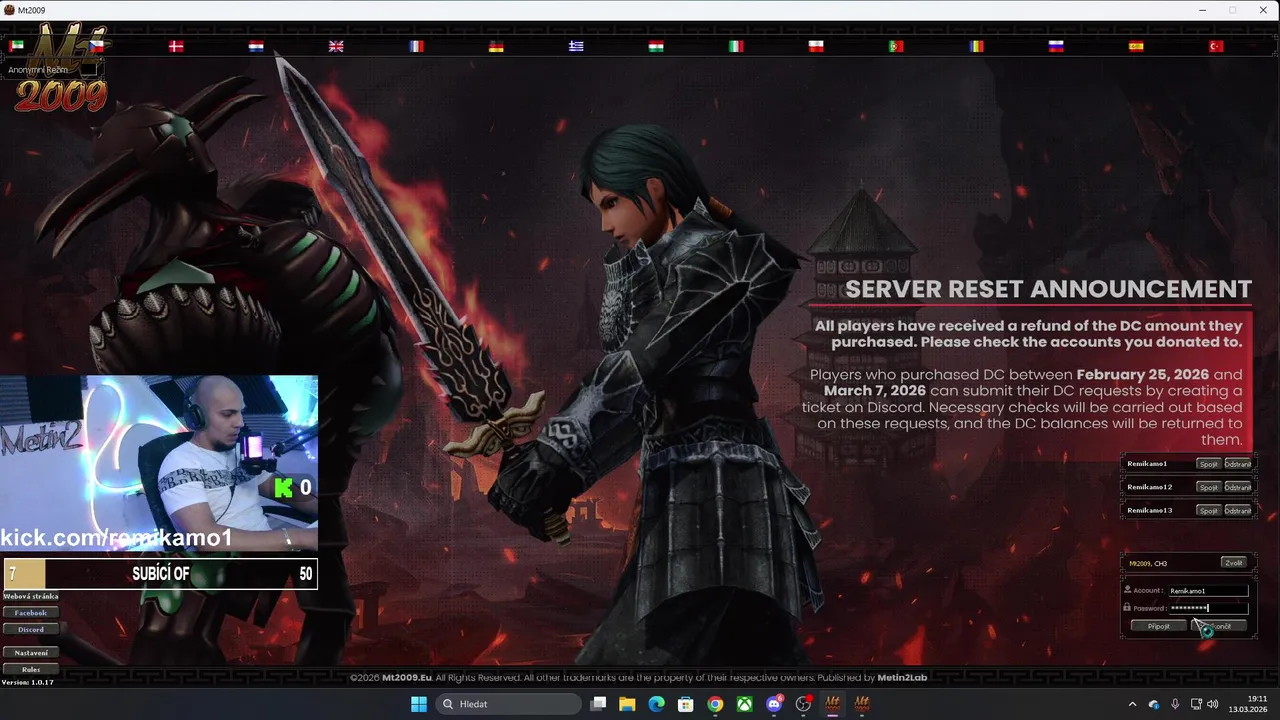Choose the Portuguese flag language
Viewport: 1280px width, 720px height.
pos(896,46)
